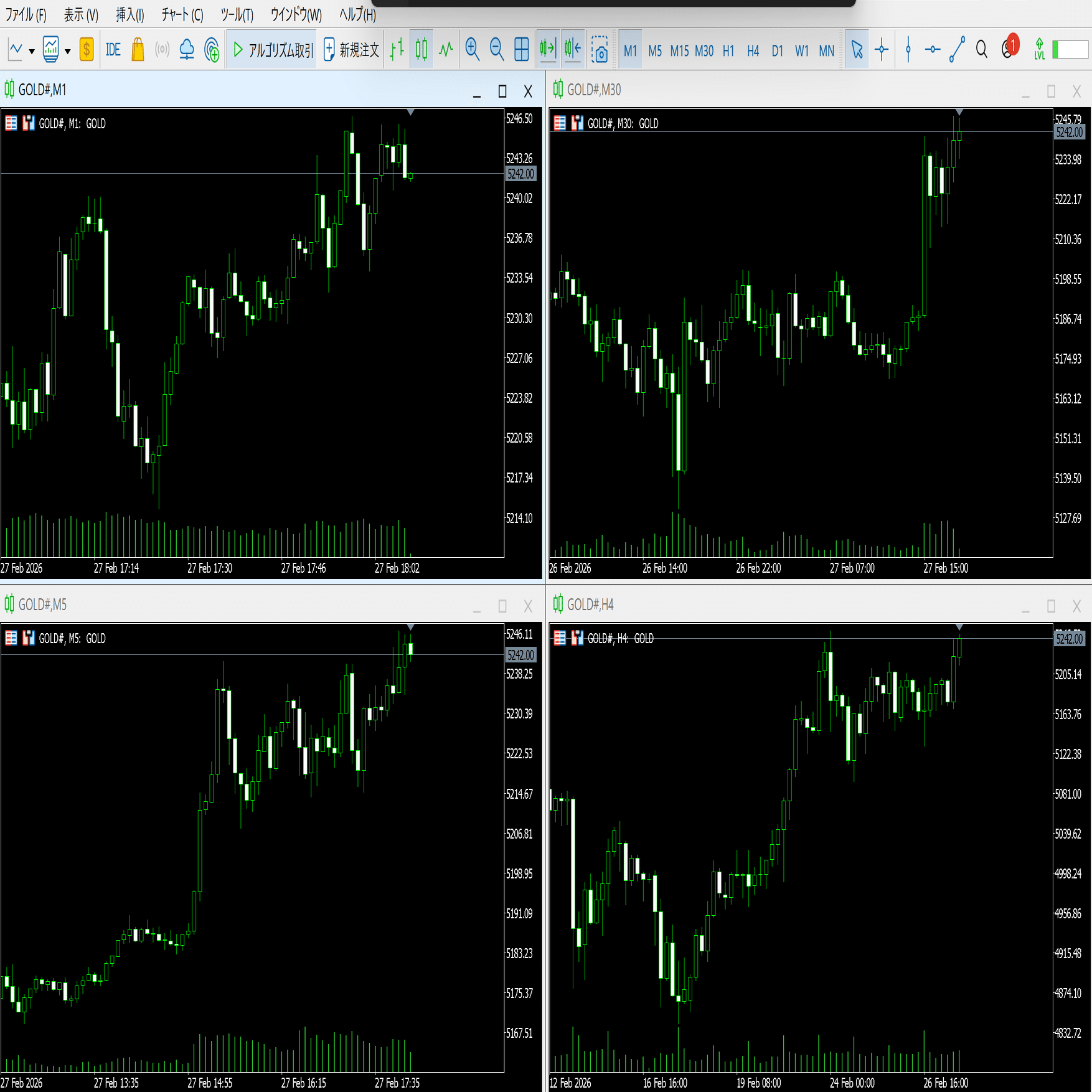The image size is (1092, 1092).
Task: Switch to the W1 timeframe
Action: (801, 50)
